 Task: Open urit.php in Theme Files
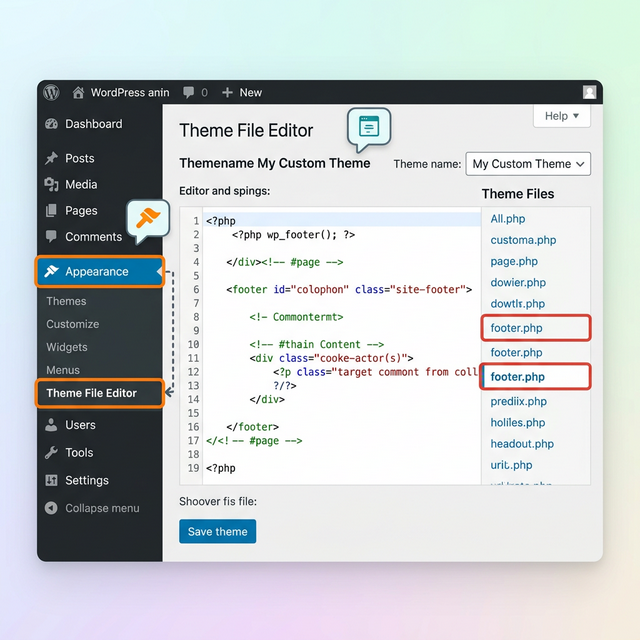click(x=511, y=465)
